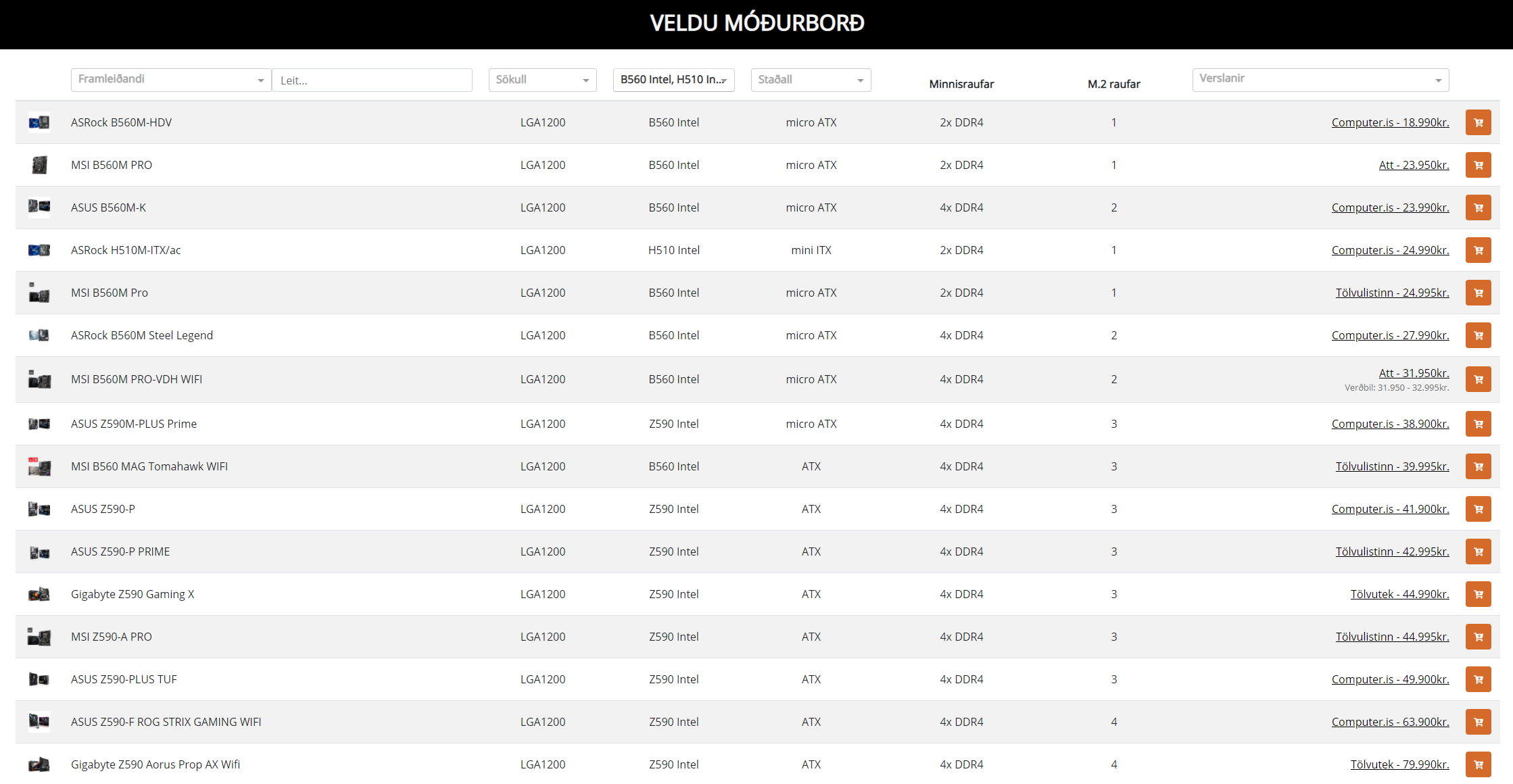Click cart icon for ASRock H510M-ITX/ac
This screenshot has width=1513, height=784.
click(1478, 250)
